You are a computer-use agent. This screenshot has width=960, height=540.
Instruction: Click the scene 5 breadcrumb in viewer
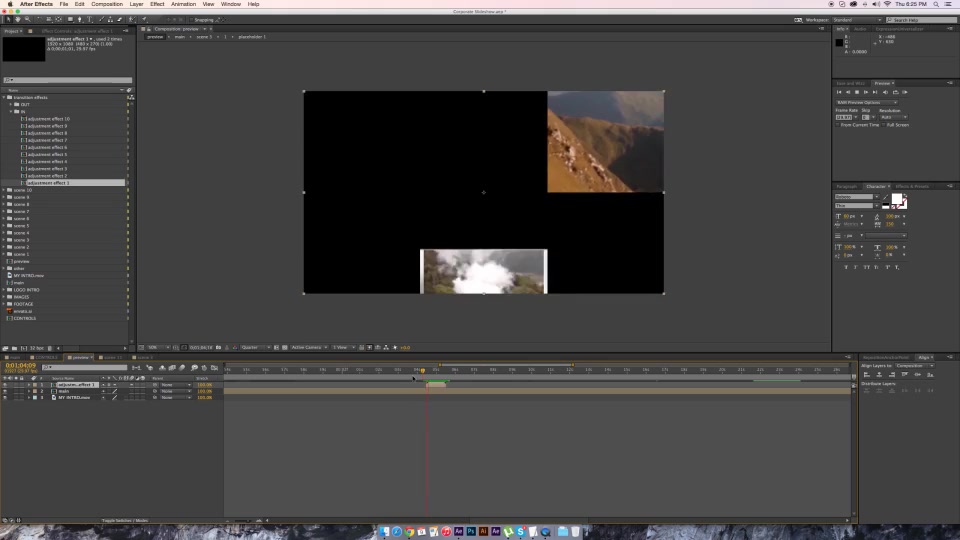[x=204, y=37]
